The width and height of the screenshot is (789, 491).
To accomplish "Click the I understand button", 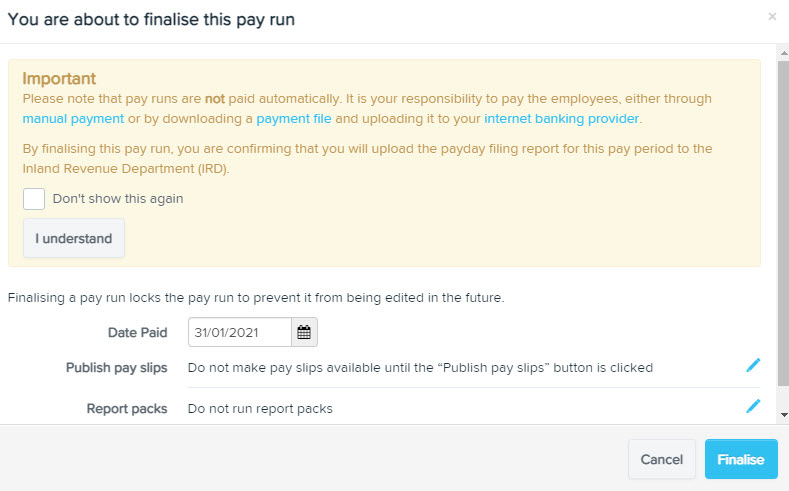I will (74, 238).
